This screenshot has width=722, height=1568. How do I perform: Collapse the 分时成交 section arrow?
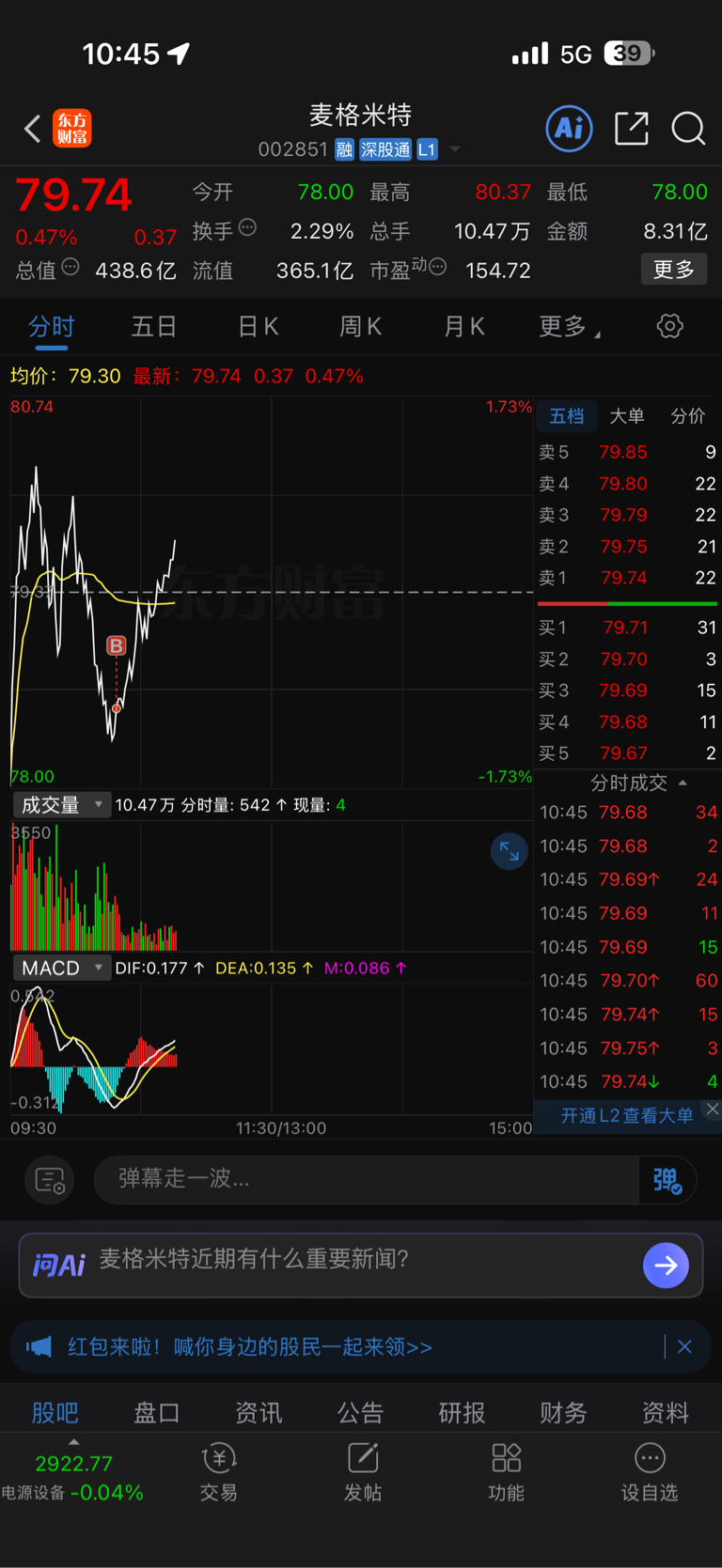[683, 783]
